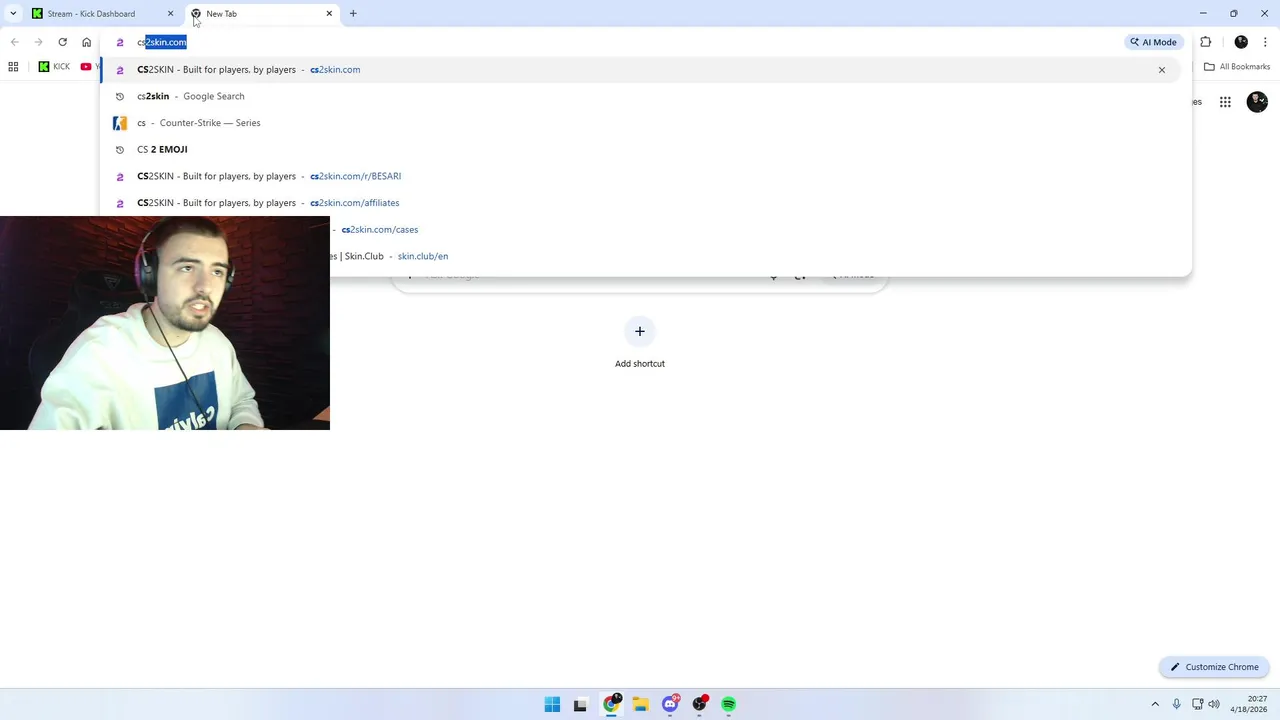The width and height of the screenshot is (1280, 720).
Task: Select the New Tab browser tab
Action: pos(262,14)
